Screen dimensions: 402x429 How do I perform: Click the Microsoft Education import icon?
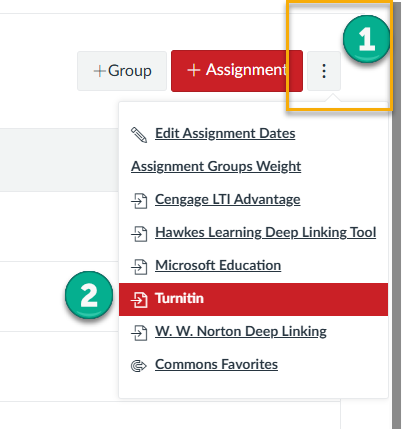[139, 267]
